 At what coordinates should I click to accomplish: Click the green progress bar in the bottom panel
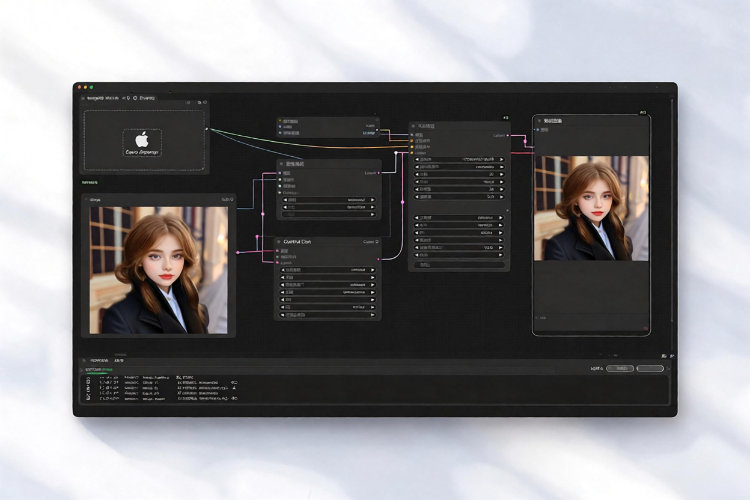coord(97,373)
